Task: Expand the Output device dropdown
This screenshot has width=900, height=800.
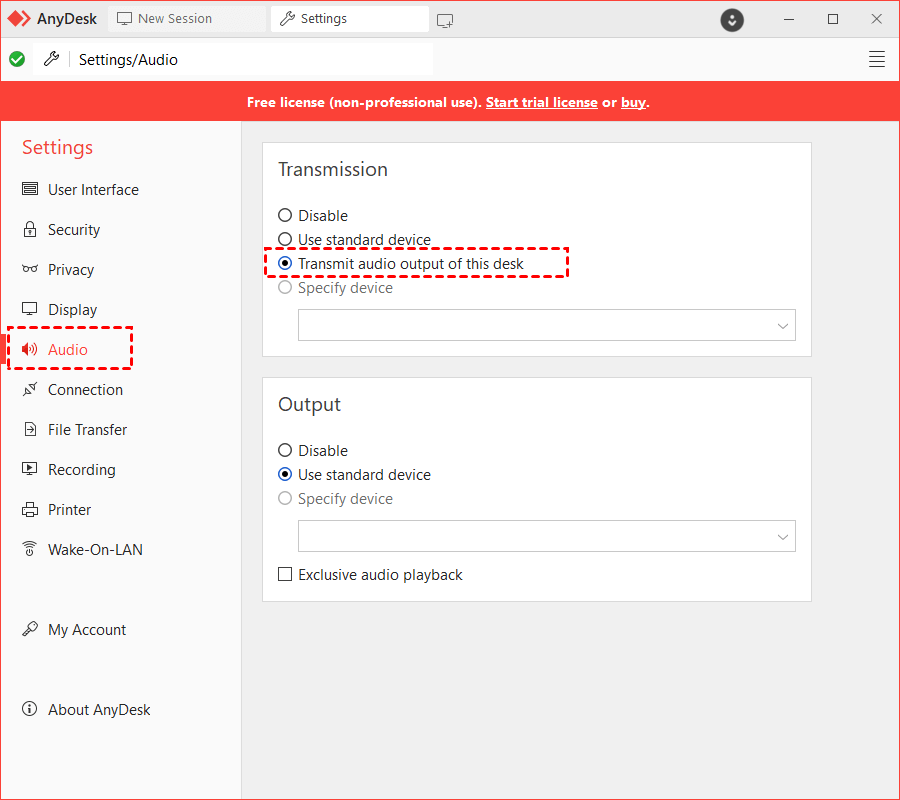Action: (x=546, y=537)
